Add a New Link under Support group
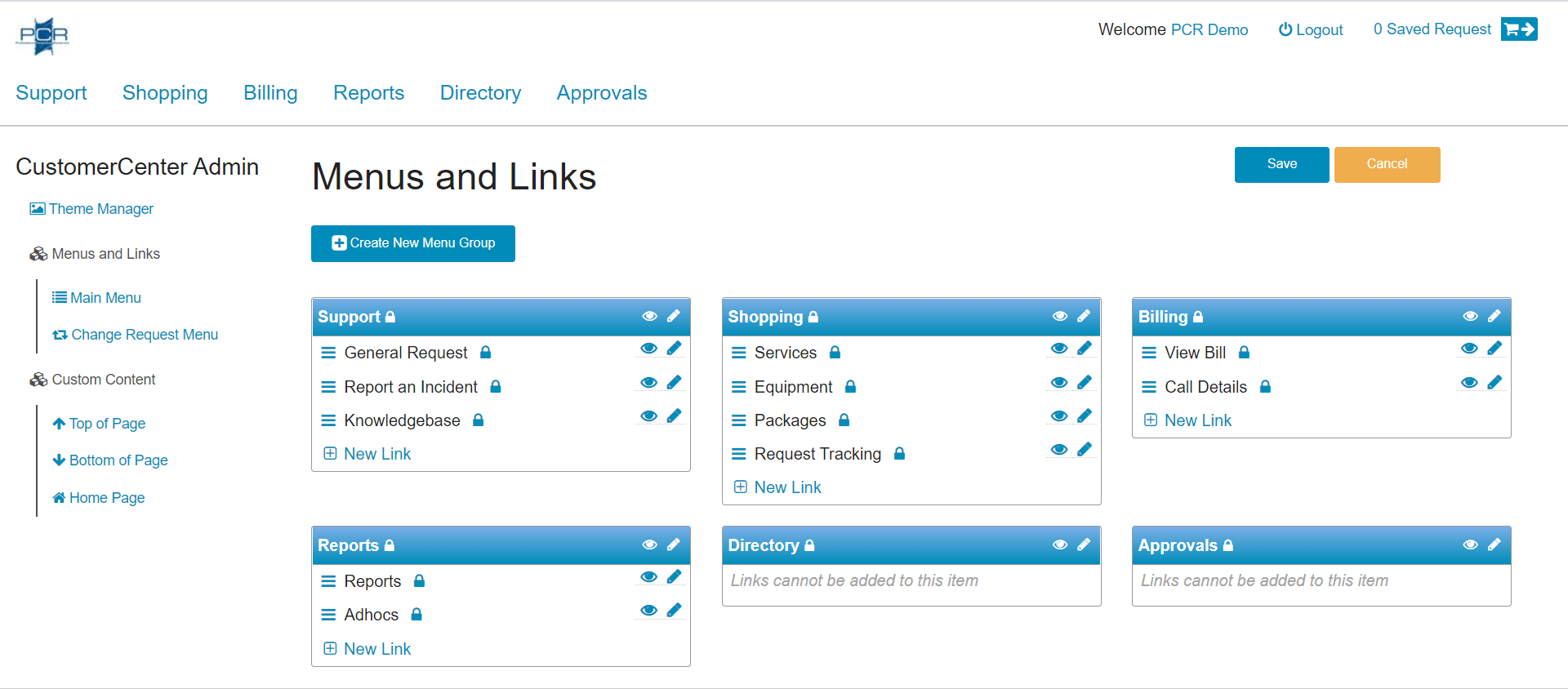The width and height of the screenshot is (1568, 689). (376, 454)
